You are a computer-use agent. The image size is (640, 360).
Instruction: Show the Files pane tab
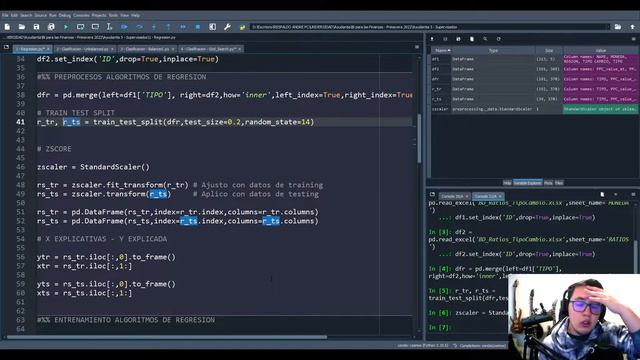click(559, 183)
